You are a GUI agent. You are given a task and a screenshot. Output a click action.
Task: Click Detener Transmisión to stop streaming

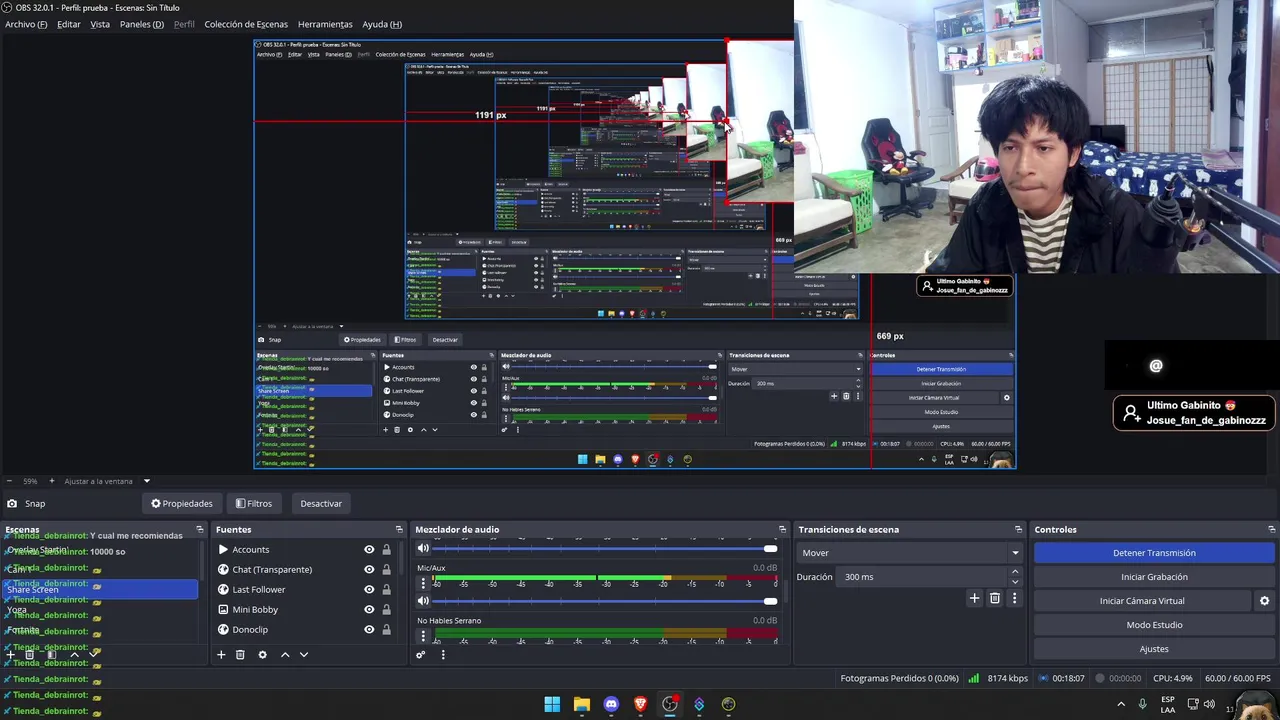pyautogui.click(x=1154, y=553)
